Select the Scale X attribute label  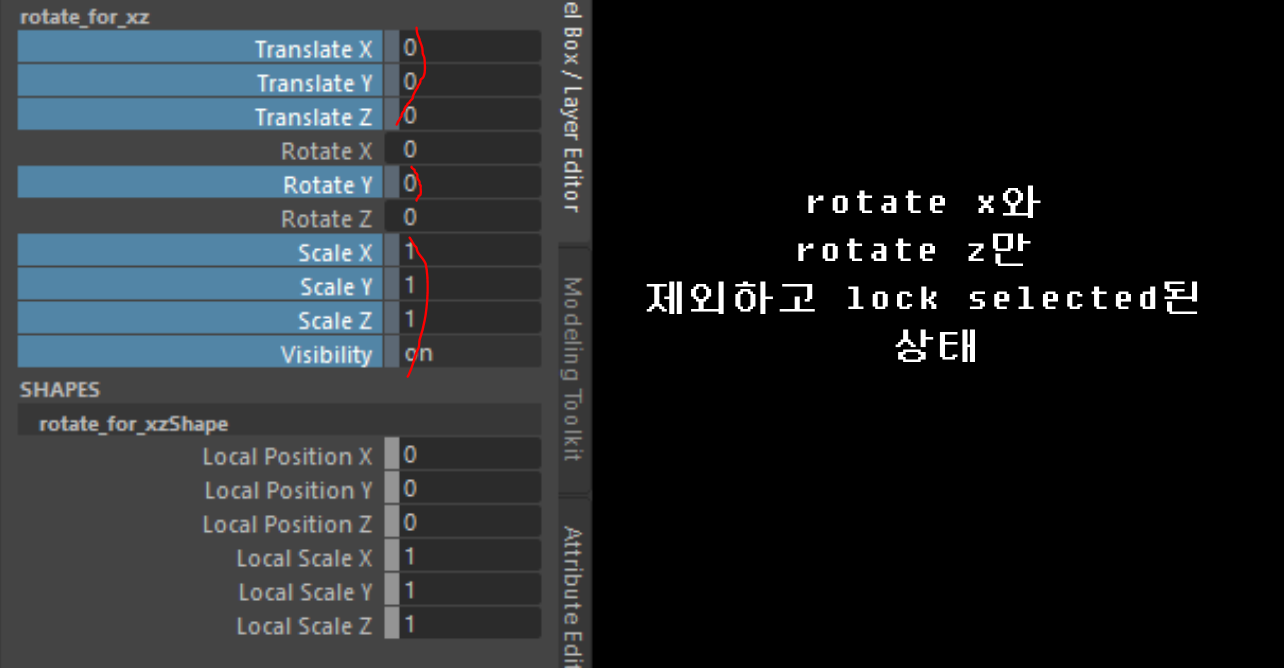(x=335, y=253)
